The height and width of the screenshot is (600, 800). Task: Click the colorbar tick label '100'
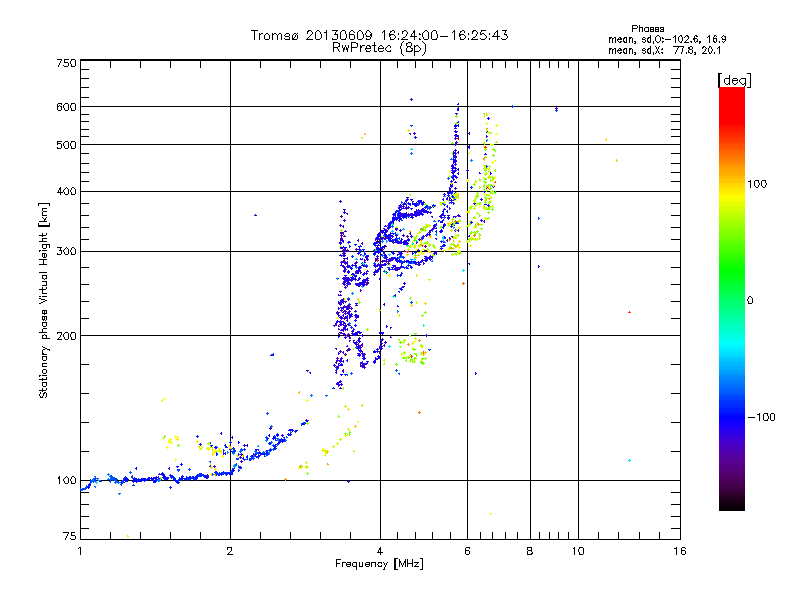coord(757,184)
